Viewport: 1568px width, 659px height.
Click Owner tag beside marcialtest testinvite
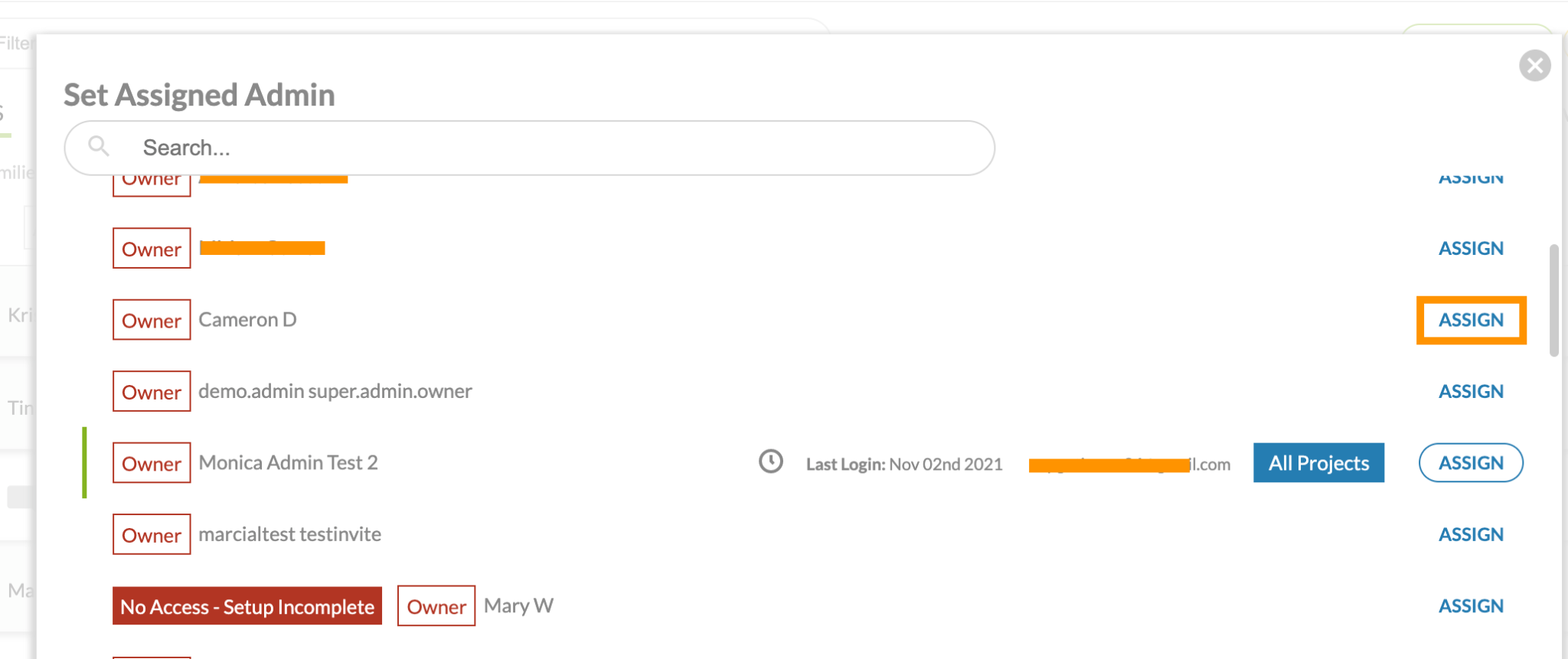[152, 534]
